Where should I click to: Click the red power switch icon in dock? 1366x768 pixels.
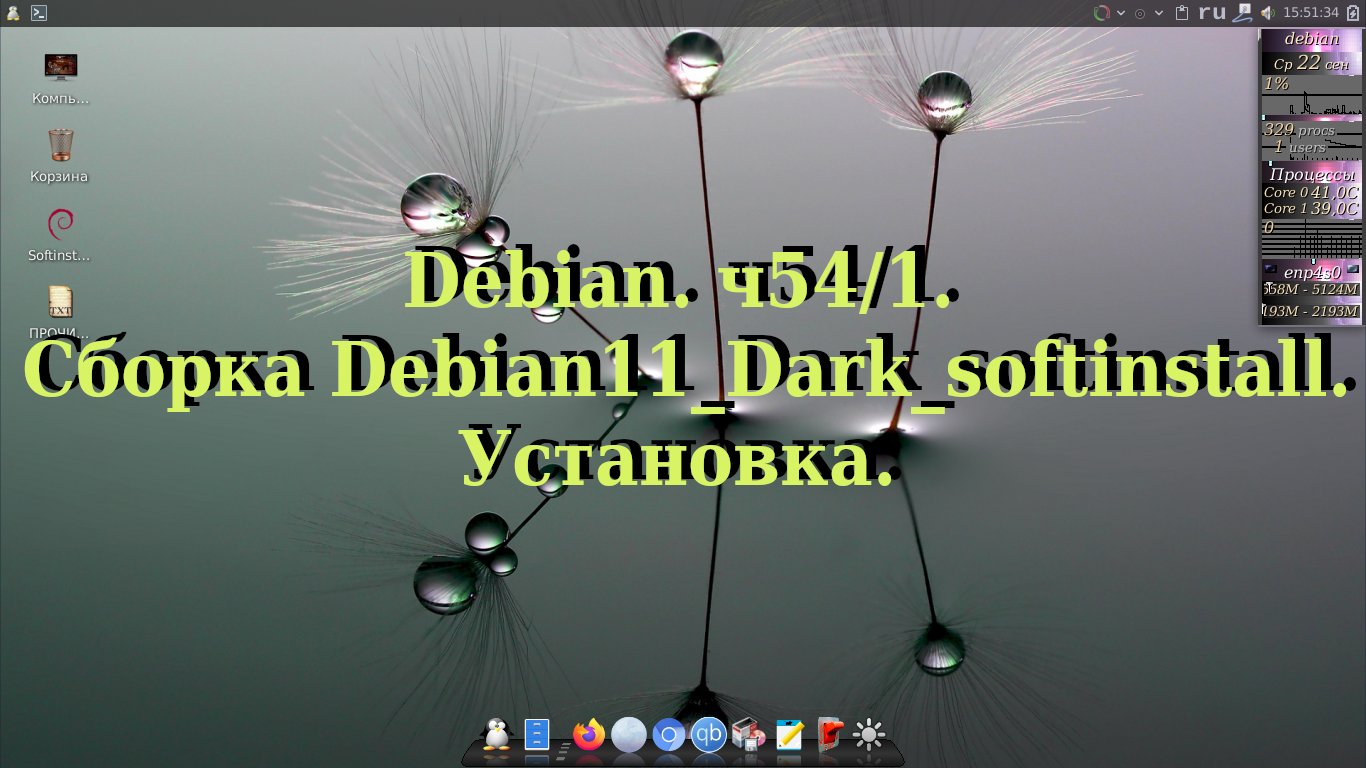coord(830,735)
